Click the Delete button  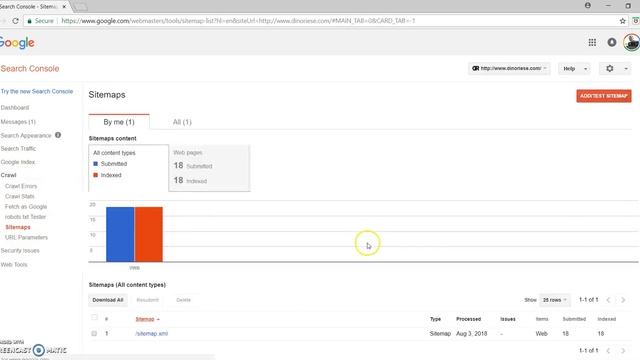183,300
